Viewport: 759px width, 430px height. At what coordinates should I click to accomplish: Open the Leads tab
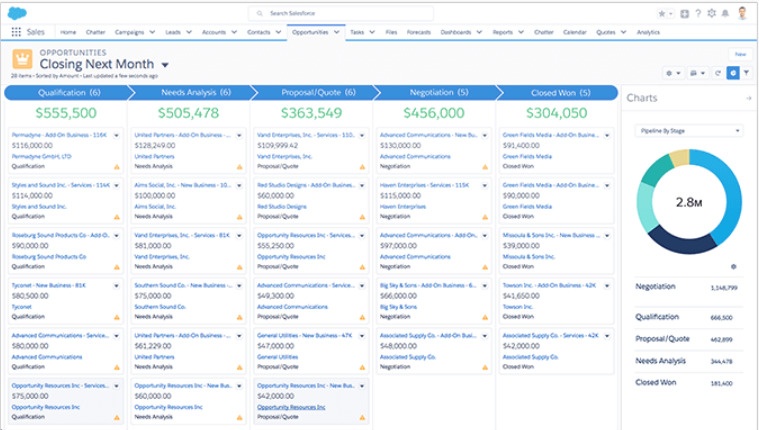173,32
